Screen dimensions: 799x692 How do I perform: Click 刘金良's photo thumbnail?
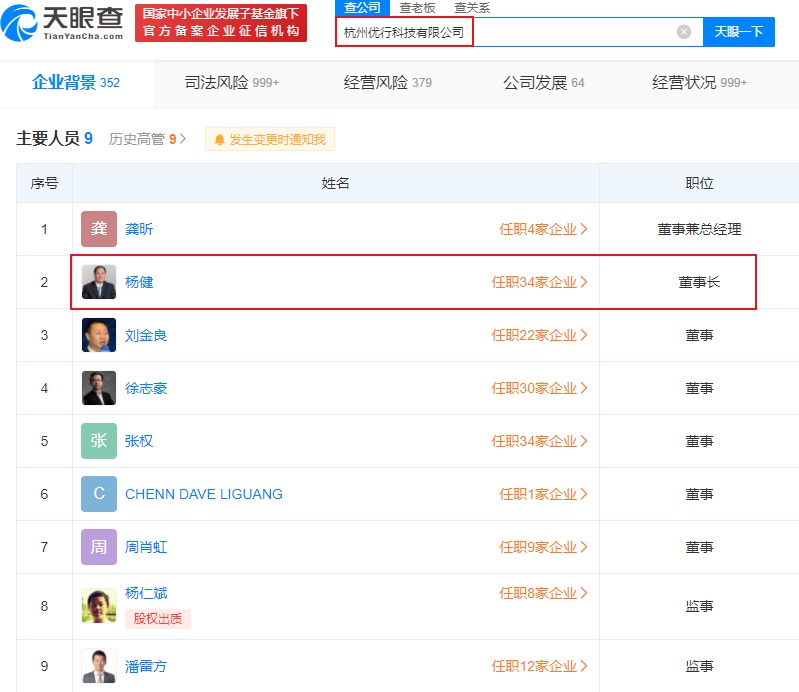click(99, 335)
